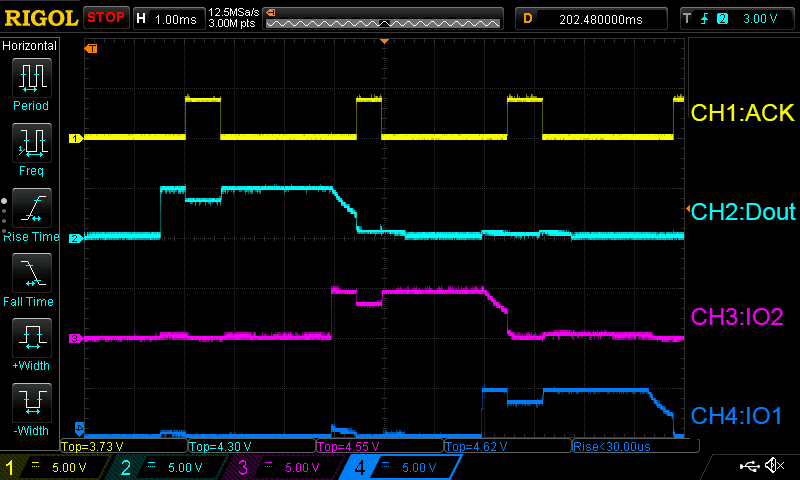
Task: Select the channel 2 tab at bottom
Action: (168, 467)
